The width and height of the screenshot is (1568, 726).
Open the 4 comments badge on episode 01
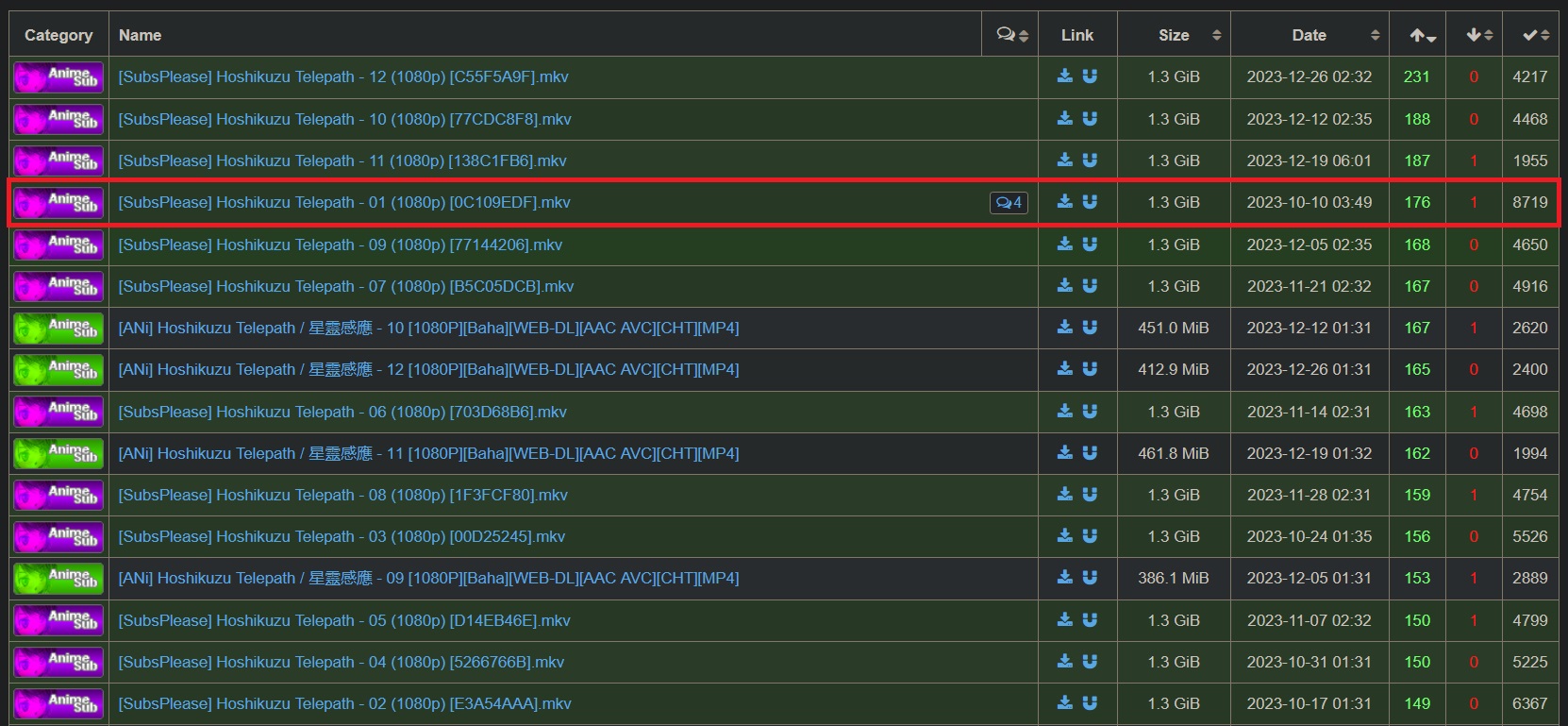tap(1009, 202)
